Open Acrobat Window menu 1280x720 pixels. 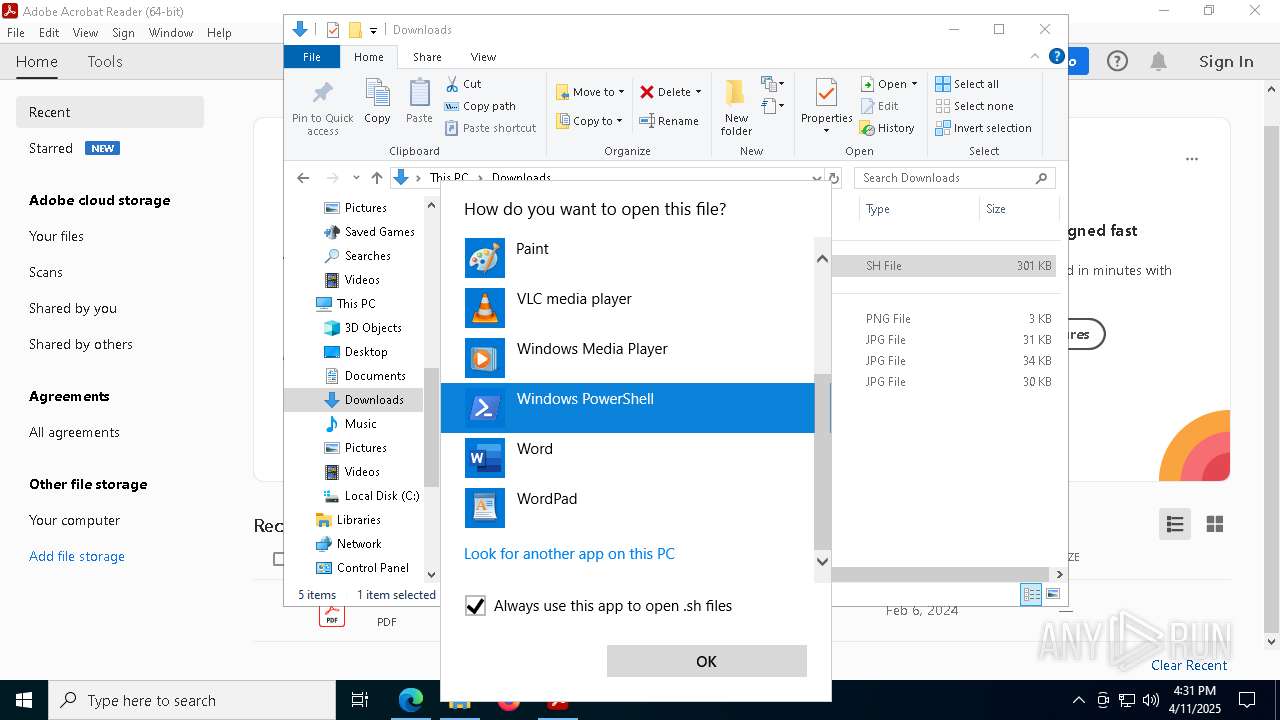pos(171,33)
